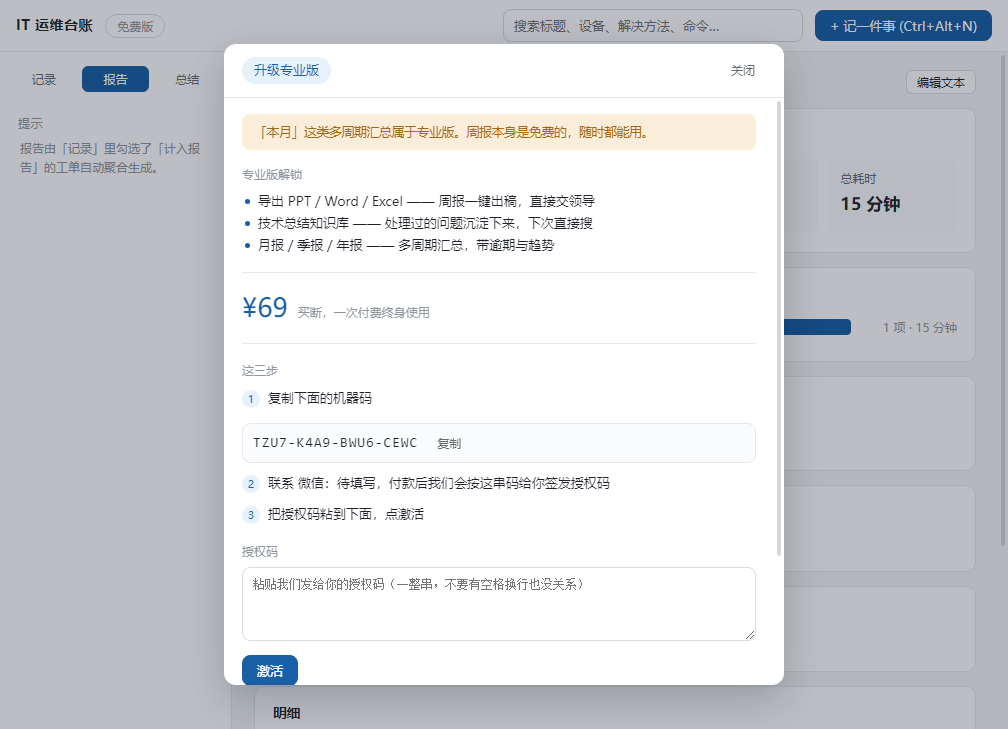Viewport: 1008px width, 729px height.
Task: Focus the search box 搜索标题、设备
Action: (652, 26)
